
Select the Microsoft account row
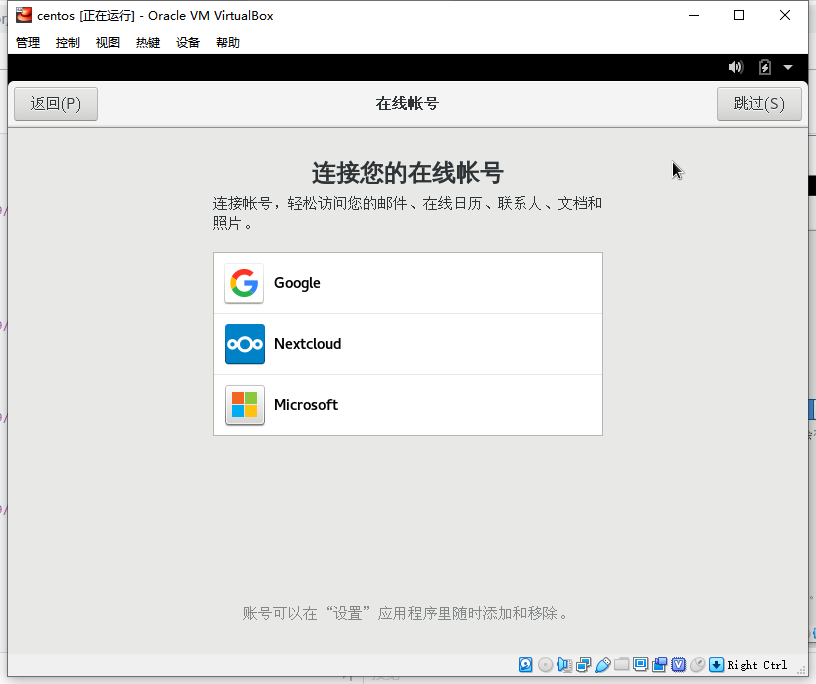pyautogui.click(x=408, y=405)
